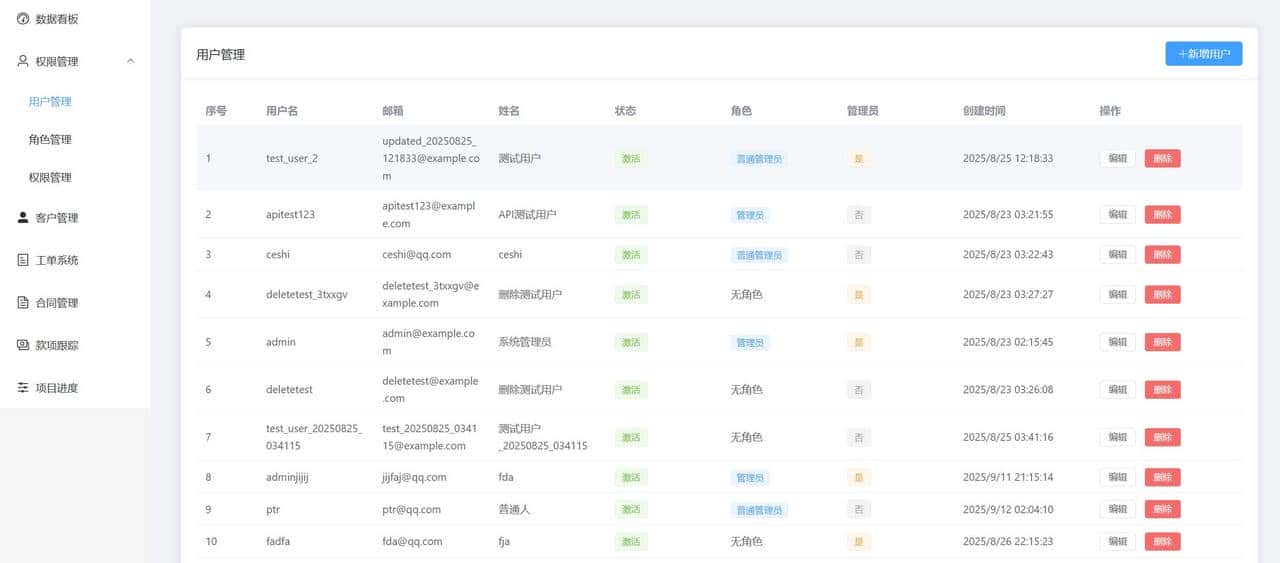Screen dimensions: 1280x563
Task: Click email ptr@qq.com
Action: 412,509
